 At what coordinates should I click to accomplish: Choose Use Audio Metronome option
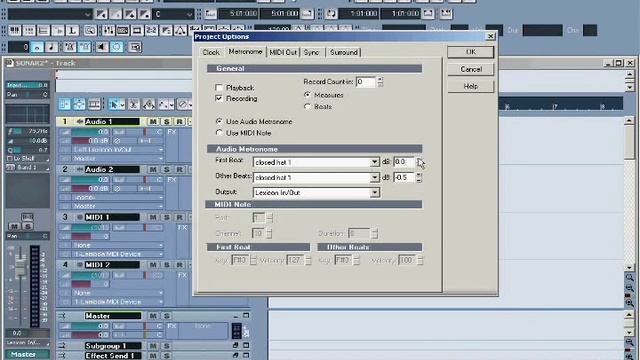coord(219,122)
